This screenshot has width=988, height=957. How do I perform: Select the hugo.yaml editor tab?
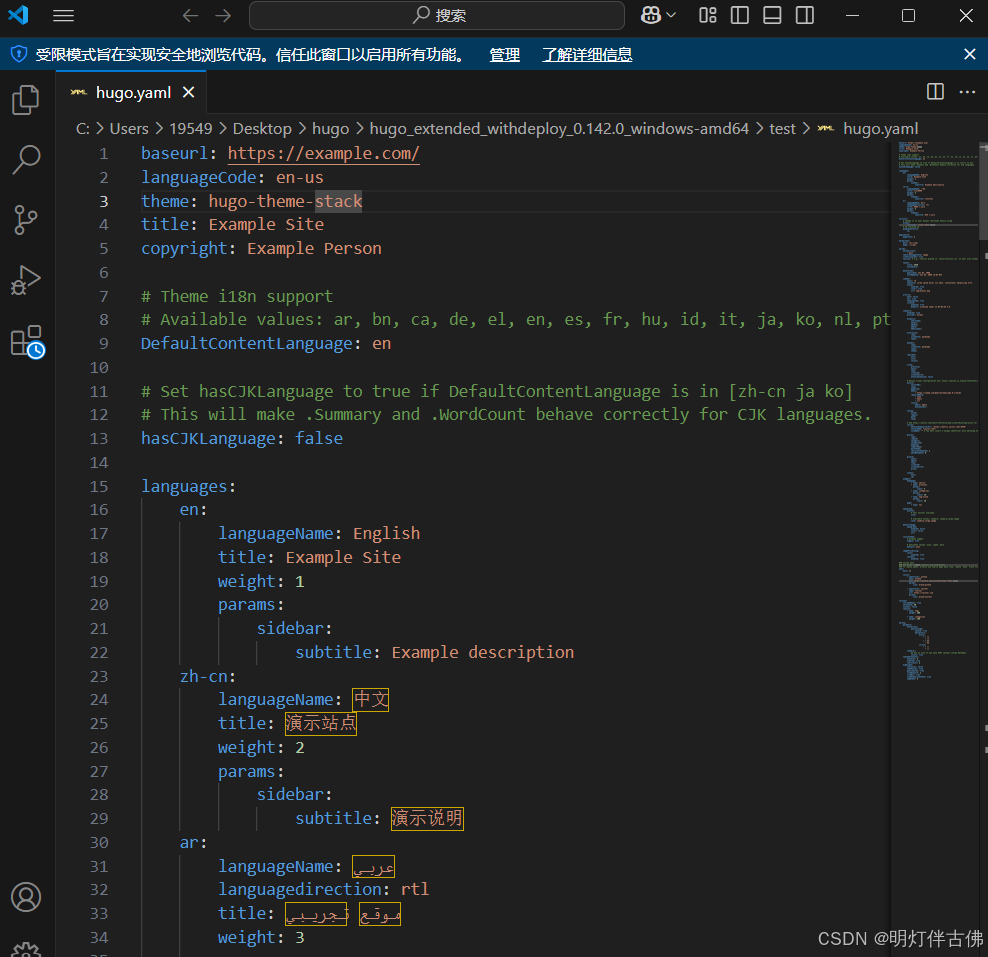point(131,93)
